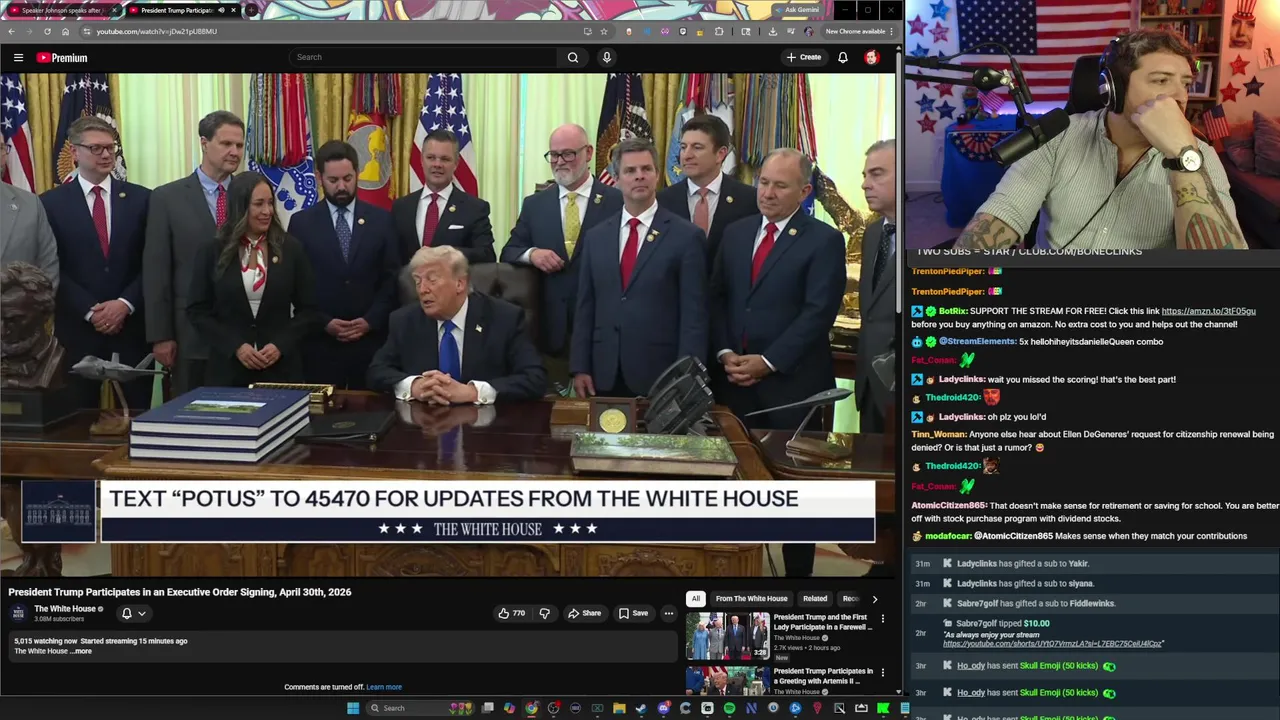
Task: Open the Amazon support link in chat
Action: pyautogui.click(x=1208, y=311)
